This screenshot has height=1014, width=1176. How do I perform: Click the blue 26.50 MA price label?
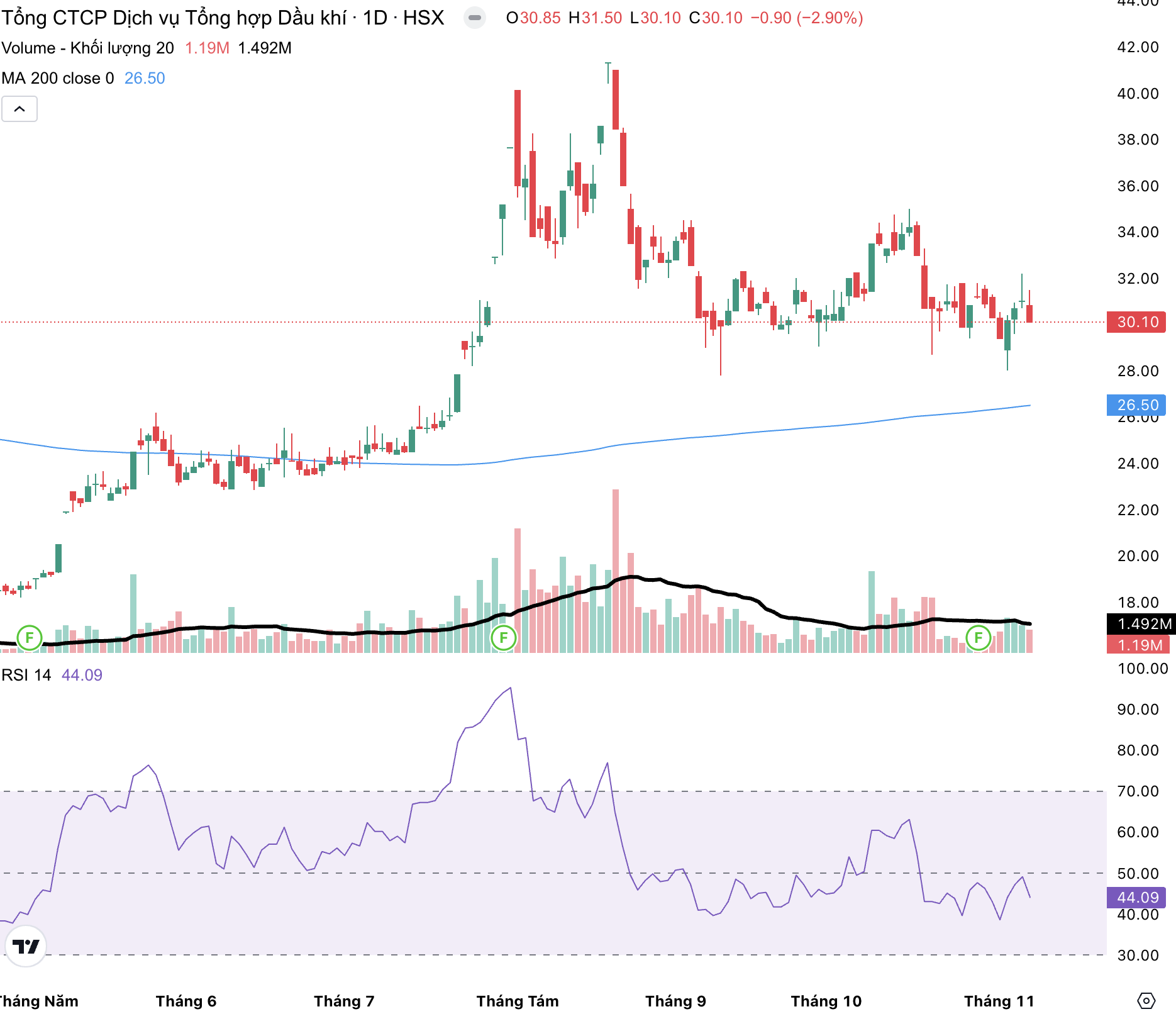click(1136, 405)
